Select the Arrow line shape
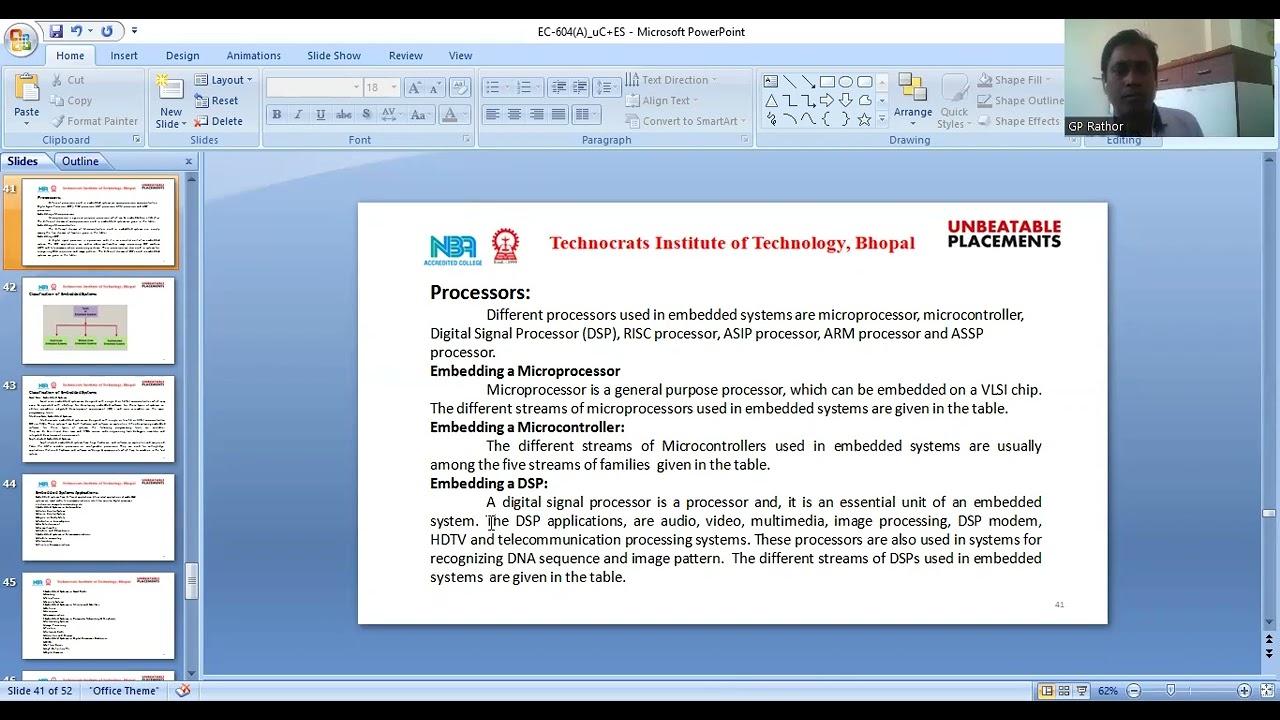1280x720 pixels. 808,82
